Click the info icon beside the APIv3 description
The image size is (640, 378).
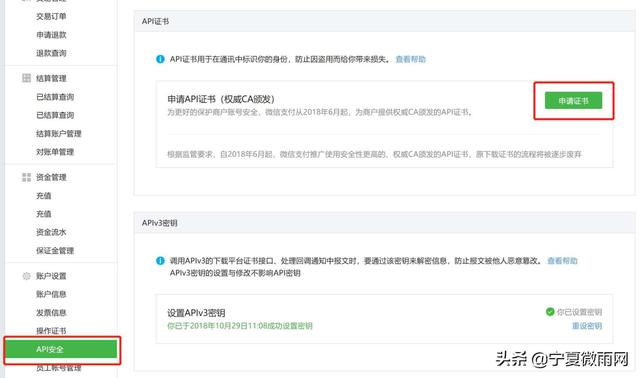(160, 260)
